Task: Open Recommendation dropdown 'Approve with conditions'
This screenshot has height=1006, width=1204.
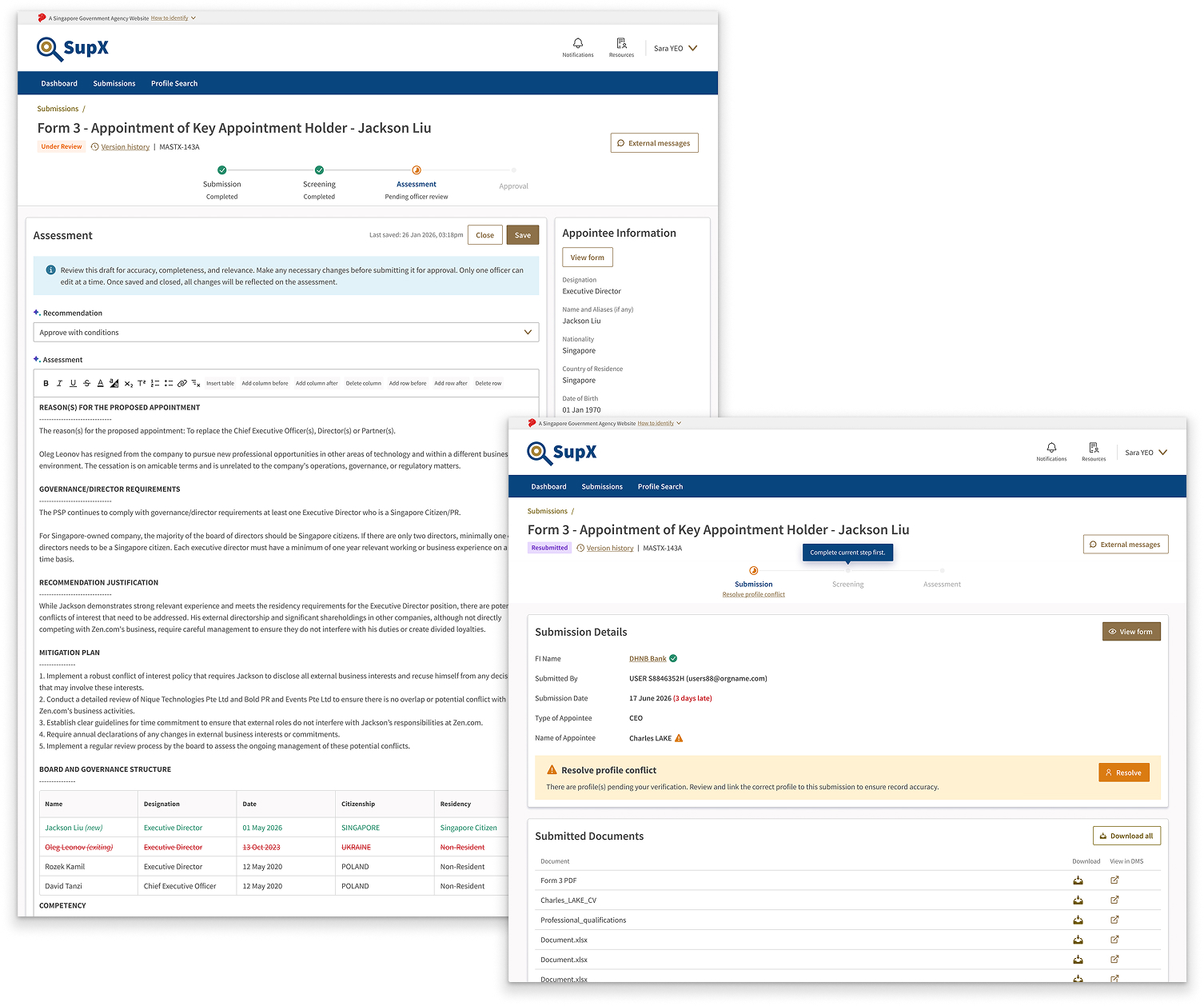Action: point(286,333)
